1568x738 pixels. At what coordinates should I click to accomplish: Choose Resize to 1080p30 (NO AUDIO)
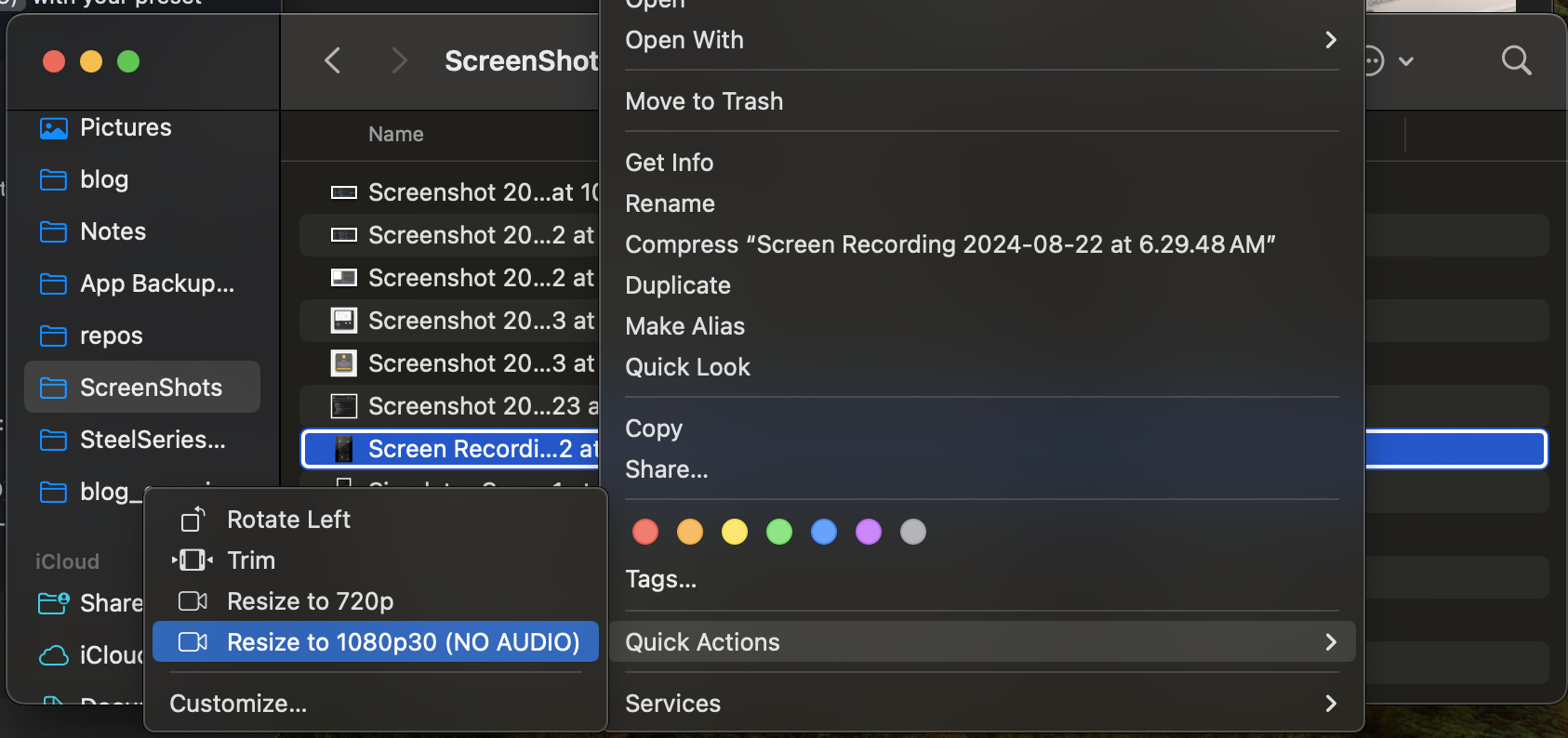click(x=403, y=642)
